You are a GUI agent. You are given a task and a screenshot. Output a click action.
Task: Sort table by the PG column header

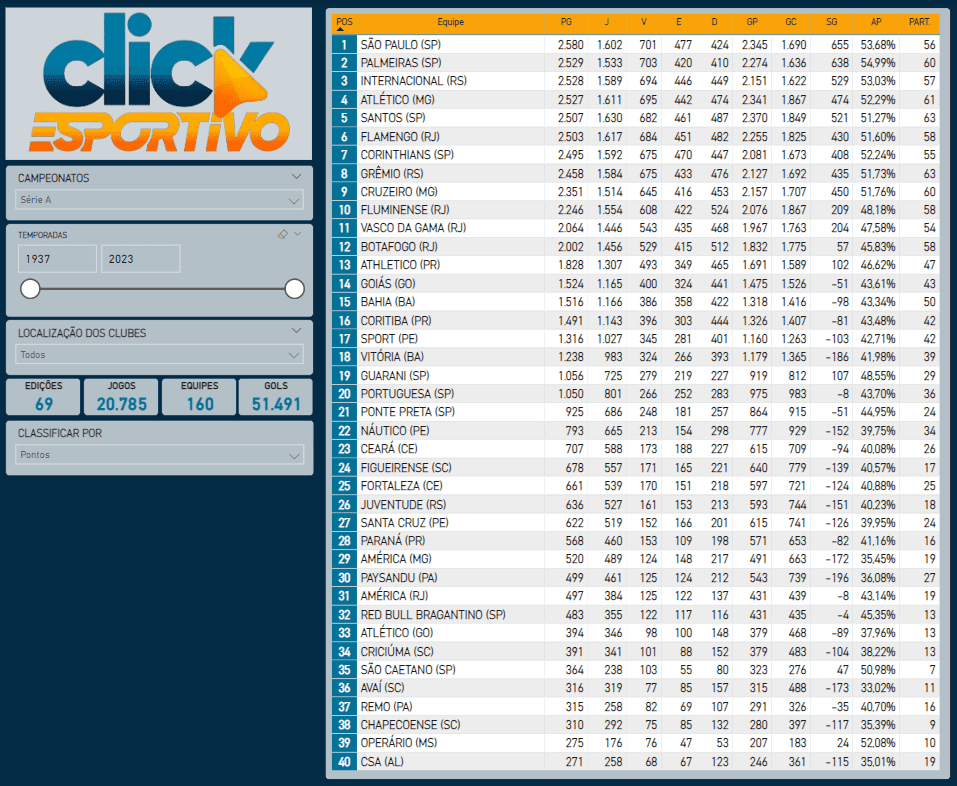(x=566, y=21)
